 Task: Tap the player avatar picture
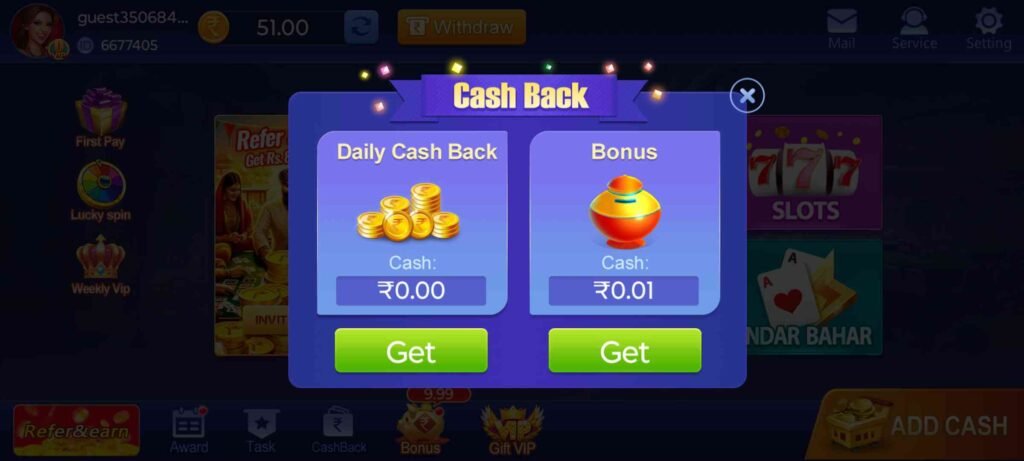pos(37,31)
